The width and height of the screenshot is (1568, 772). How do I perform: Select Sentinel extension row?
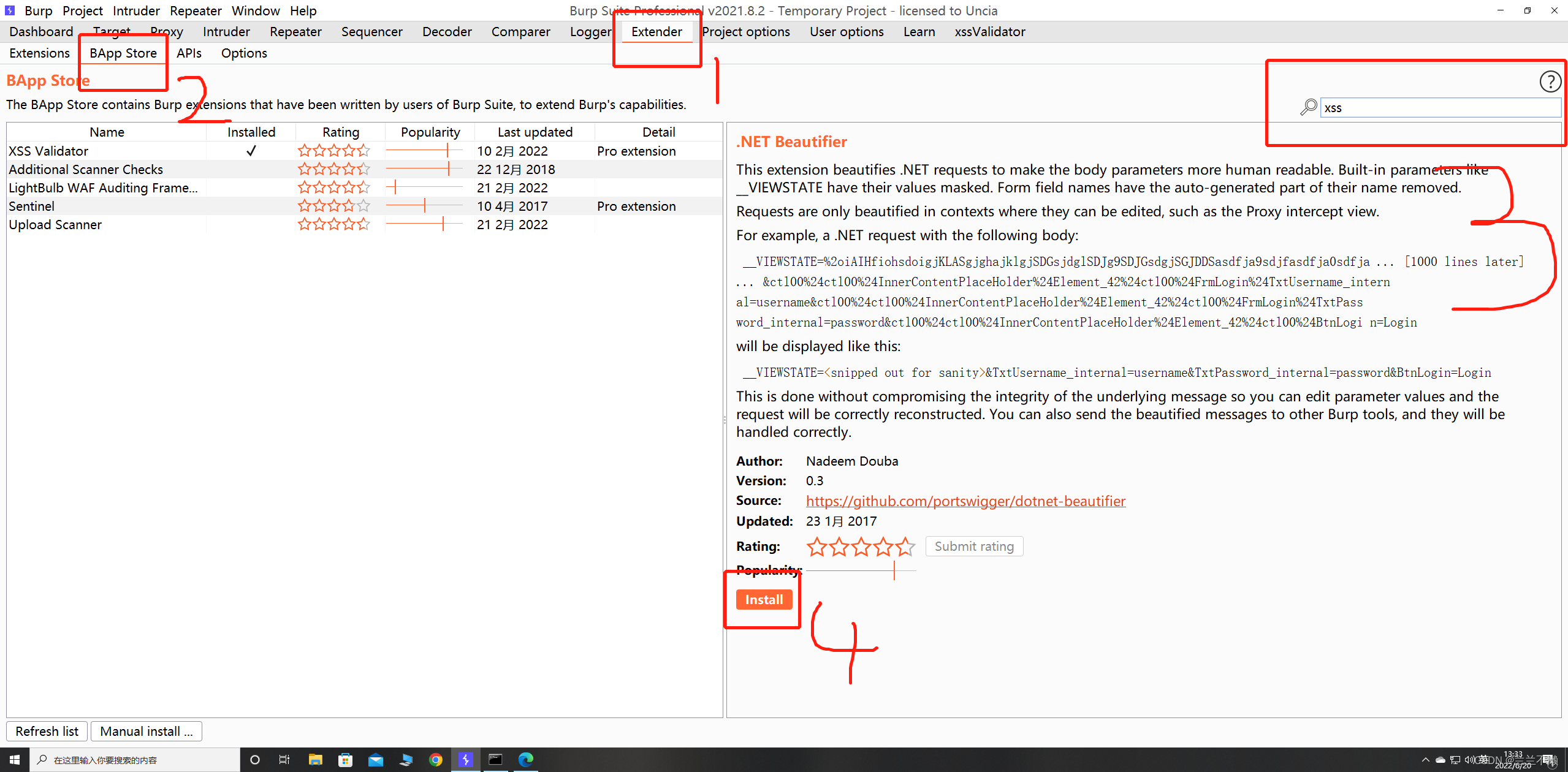(x=365, y=206)
